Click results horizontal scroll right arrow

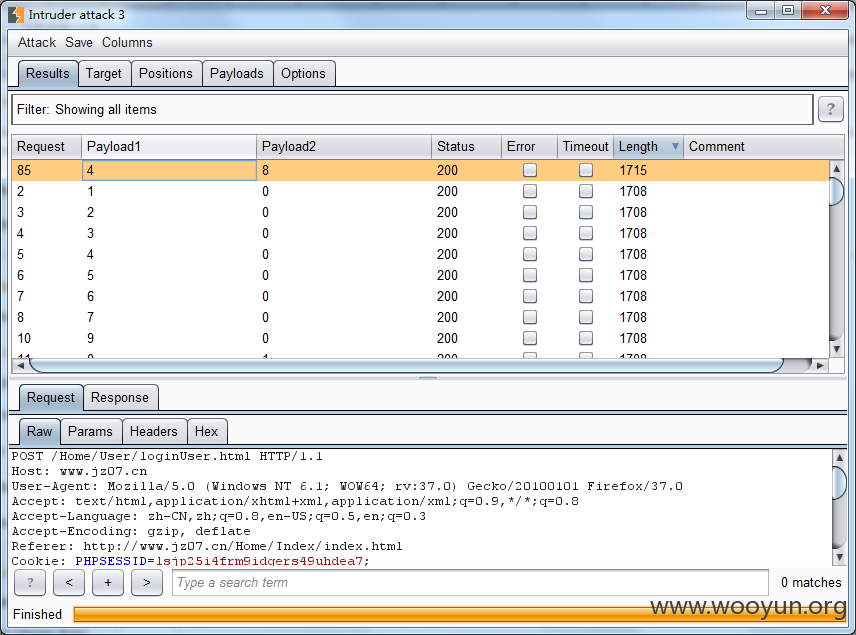[821, 365]
